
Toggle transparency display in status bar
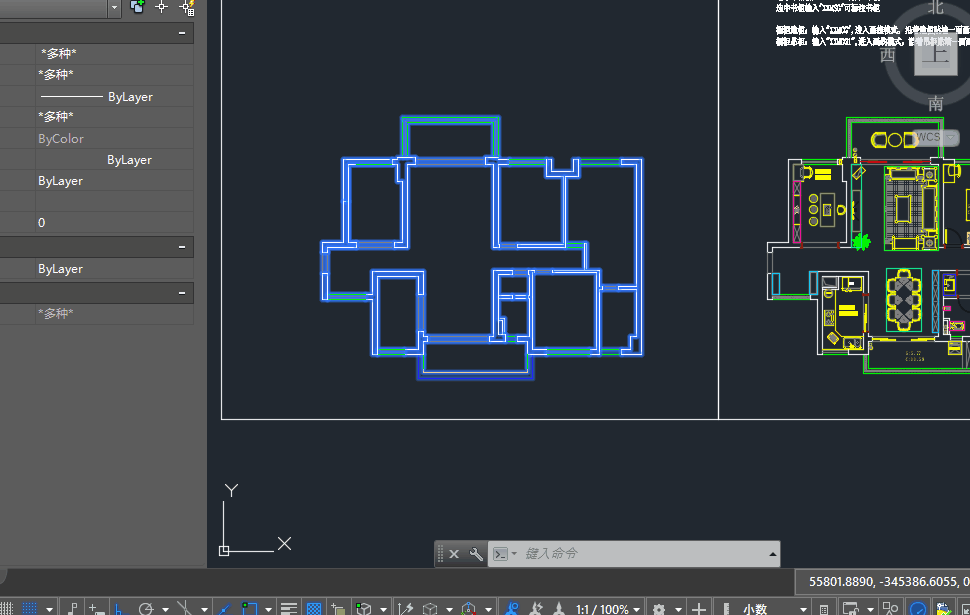pos(314,609)
